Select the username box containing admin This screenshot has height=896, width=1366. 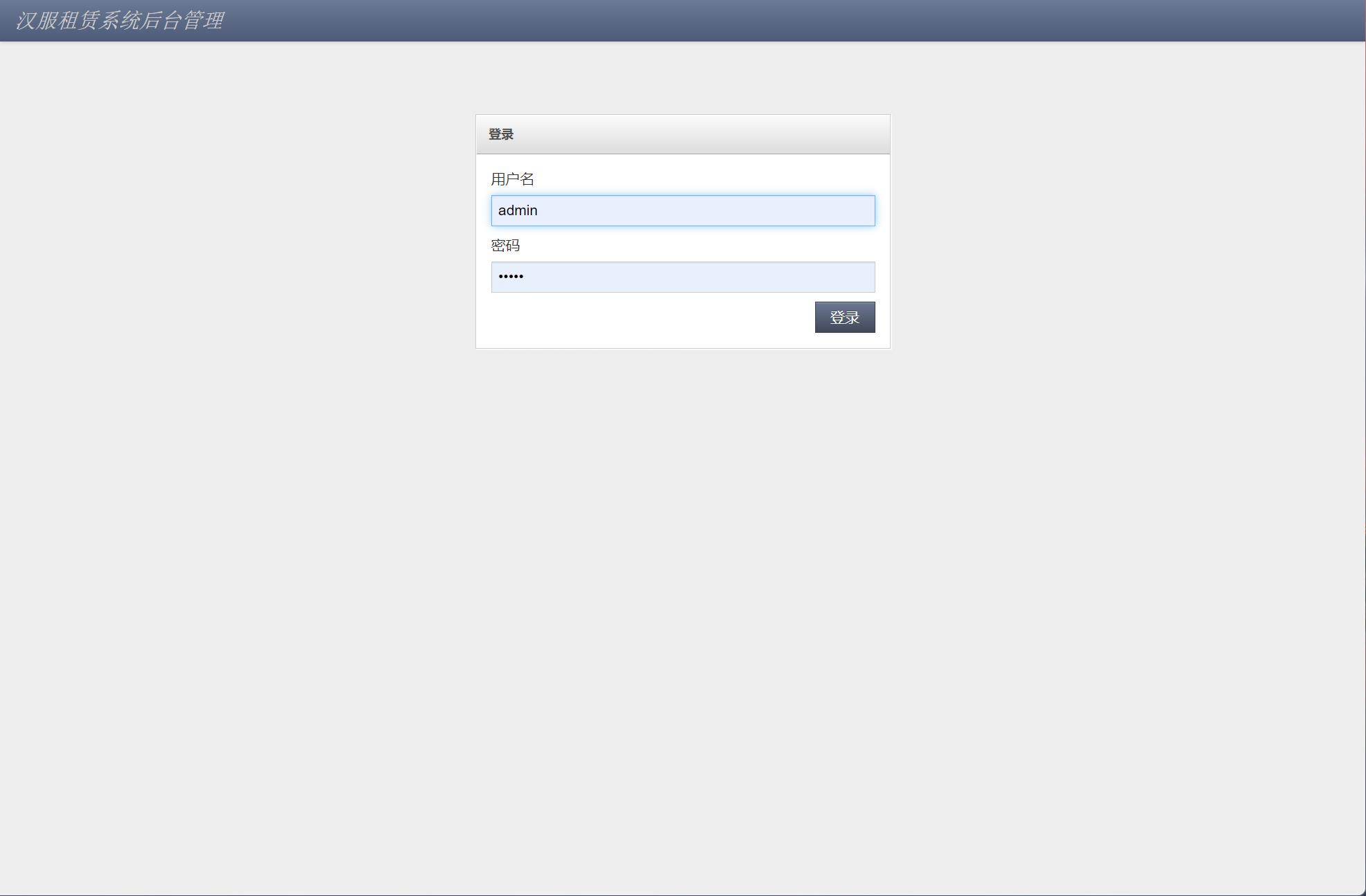click(x=682, y=210)
